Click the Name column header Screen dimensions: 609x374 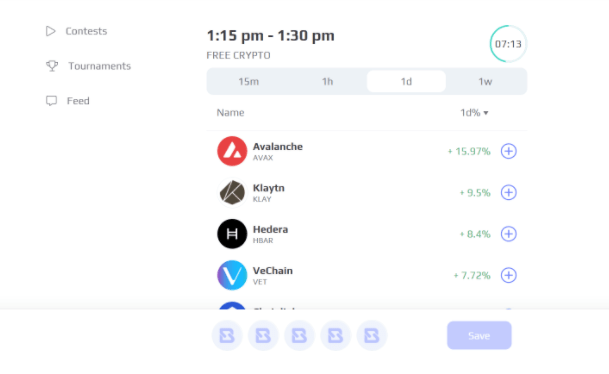[230, 113]
